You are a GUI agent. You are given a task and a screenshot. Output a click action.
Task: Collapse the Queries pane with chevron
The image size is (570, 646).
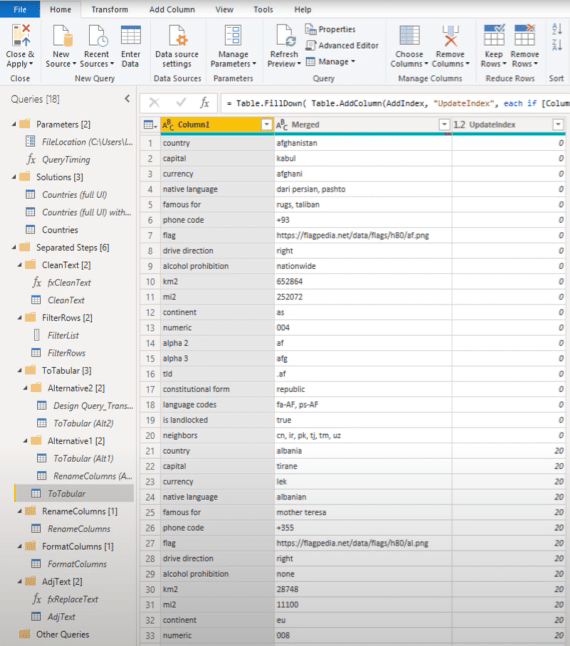click(x=127, y=98)
